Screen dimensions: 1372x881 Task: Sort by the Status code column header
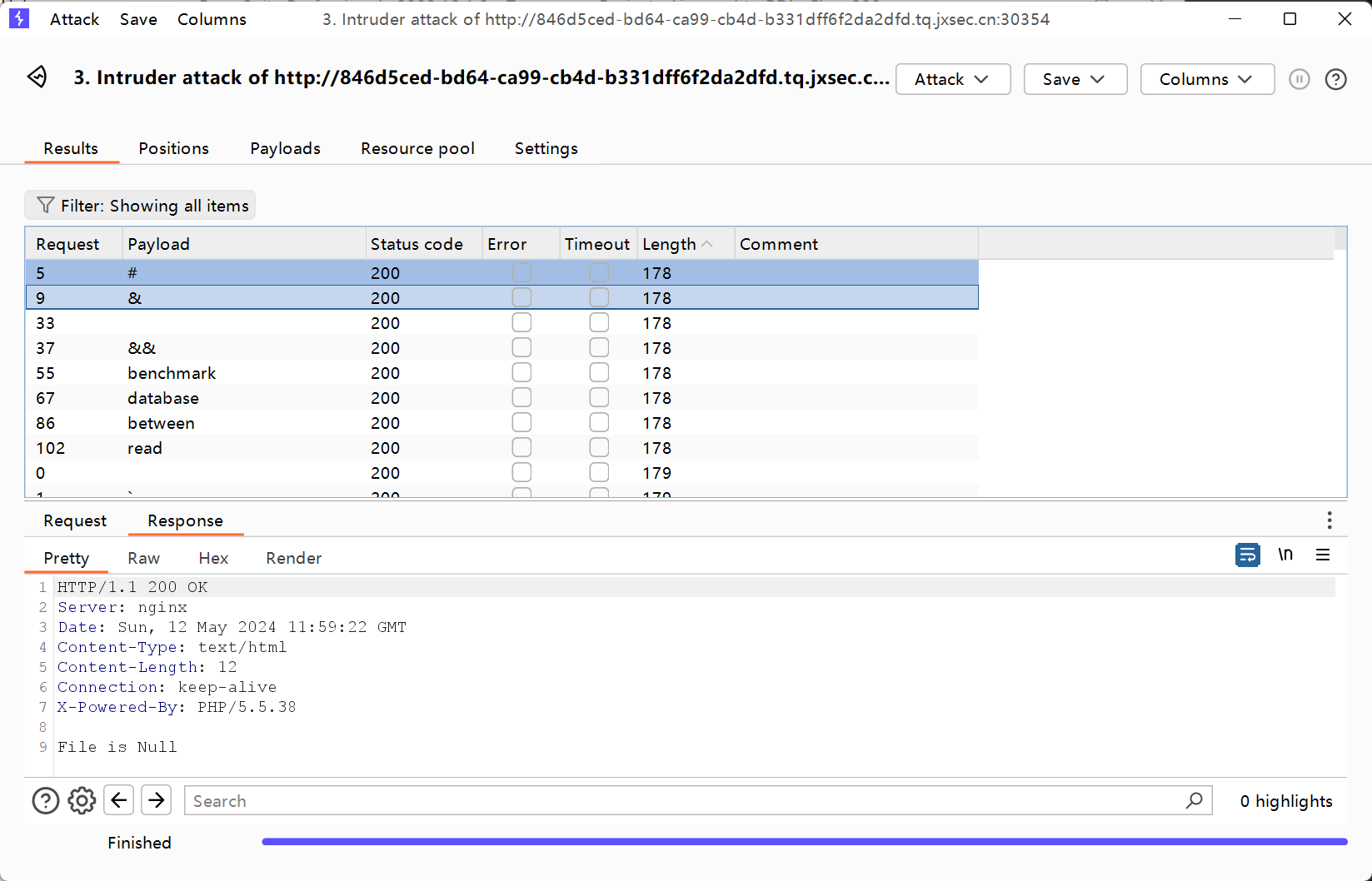click(x=424, y=244)
